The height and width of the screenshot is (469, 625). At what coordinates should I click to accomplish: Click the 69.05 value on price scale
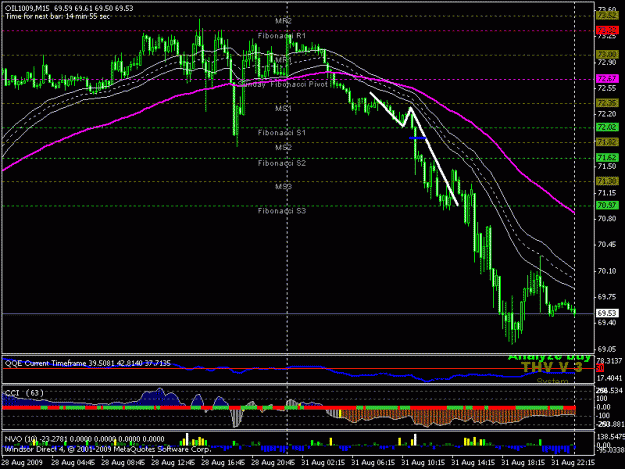coord(607,349)
